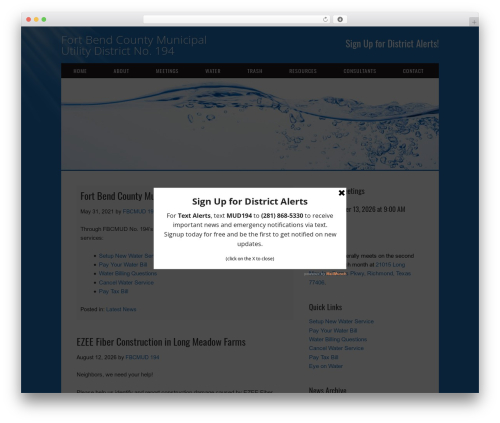This screenshot has height=423, width=500.
Task: Reload the page using the refresh icon
Action: click(x=325, y=19)
